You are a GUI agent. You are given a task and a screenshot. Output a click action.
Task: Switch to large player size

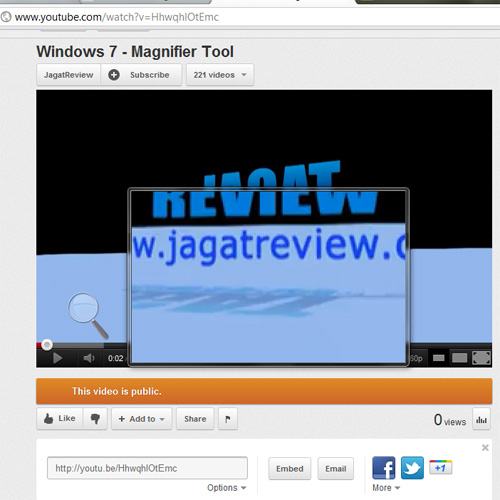(459, 358)
